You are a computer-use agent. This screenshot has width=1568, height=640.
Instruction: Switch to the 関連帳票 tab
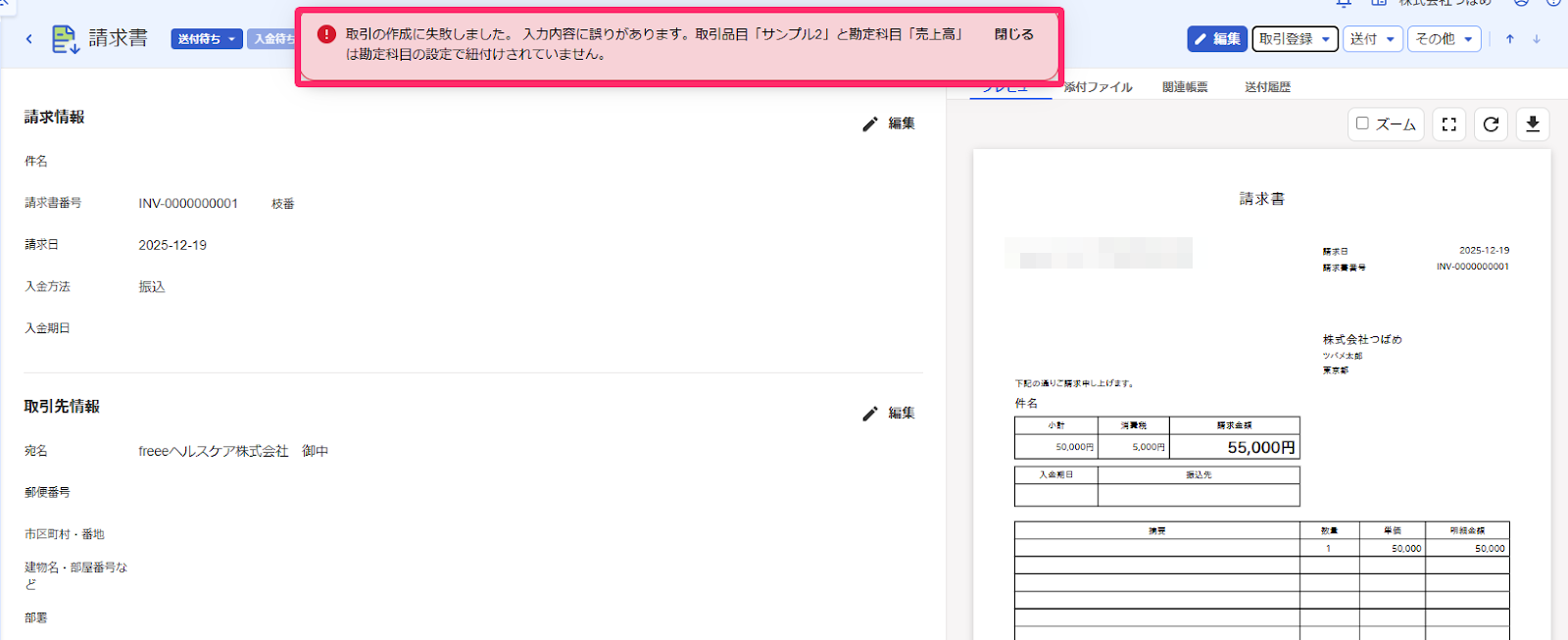pos(1185,87)
